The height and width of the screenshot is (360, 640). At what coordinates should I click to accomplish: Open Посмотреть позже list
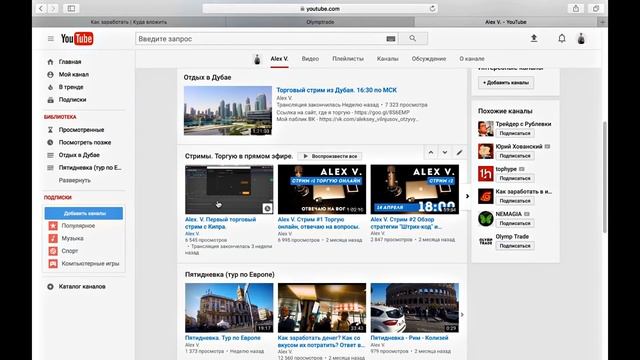(85, 142)
